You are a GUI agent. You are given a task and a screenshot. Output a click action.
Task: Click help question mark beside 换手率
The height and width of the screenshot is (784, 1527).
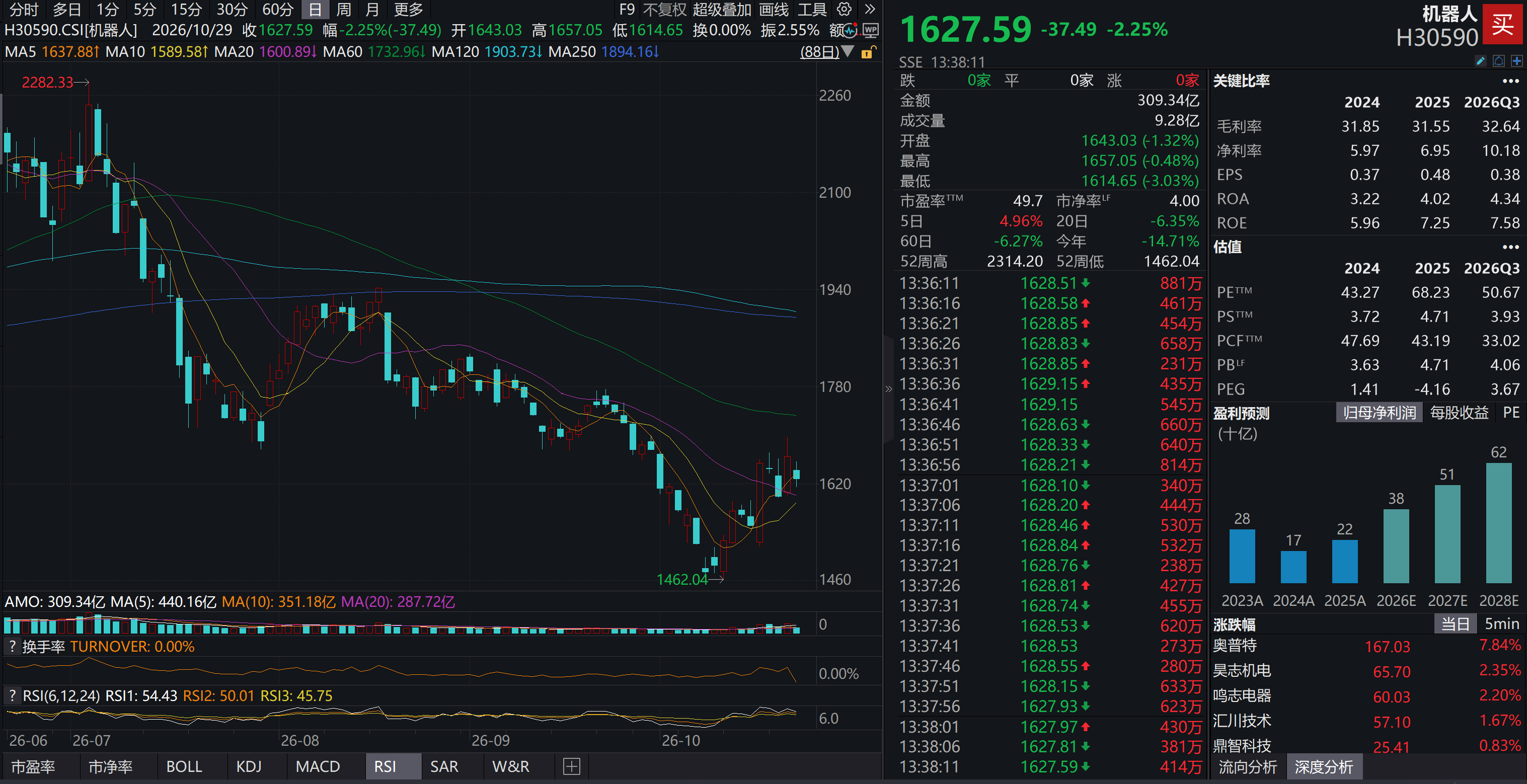coord(12,646)
